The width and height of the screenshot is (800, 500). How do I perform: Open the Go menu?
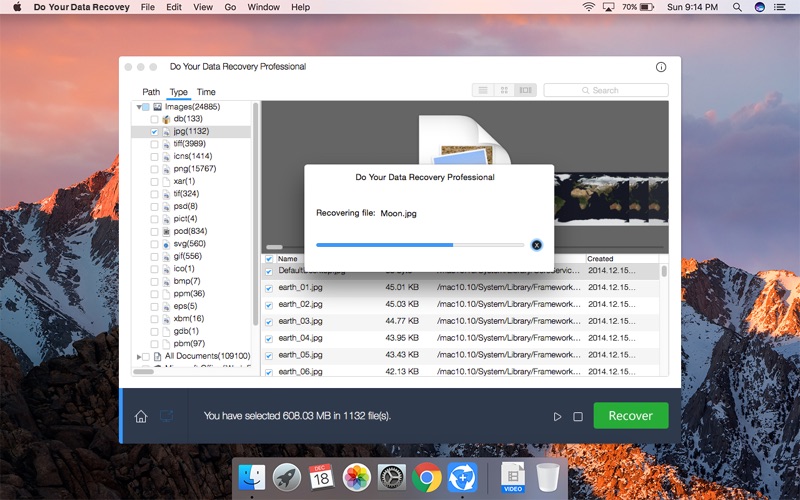[230, 7]
